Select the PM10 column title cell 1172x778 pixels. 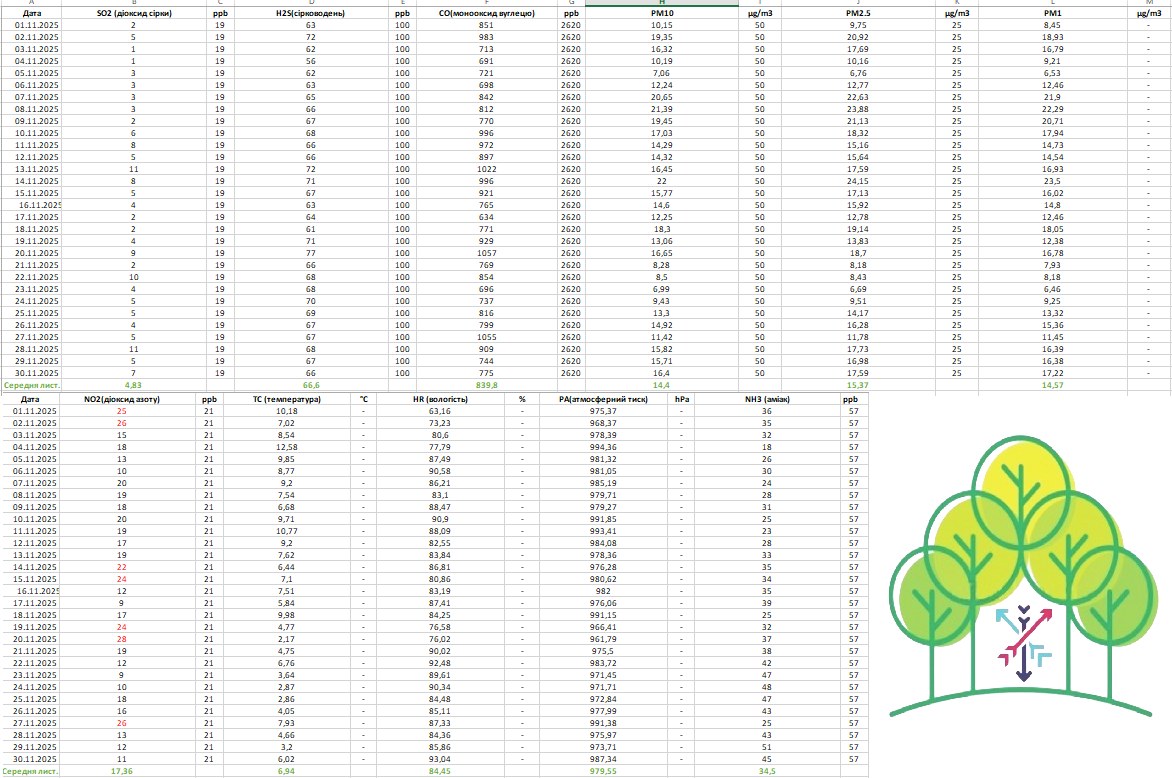click(659, 14)
